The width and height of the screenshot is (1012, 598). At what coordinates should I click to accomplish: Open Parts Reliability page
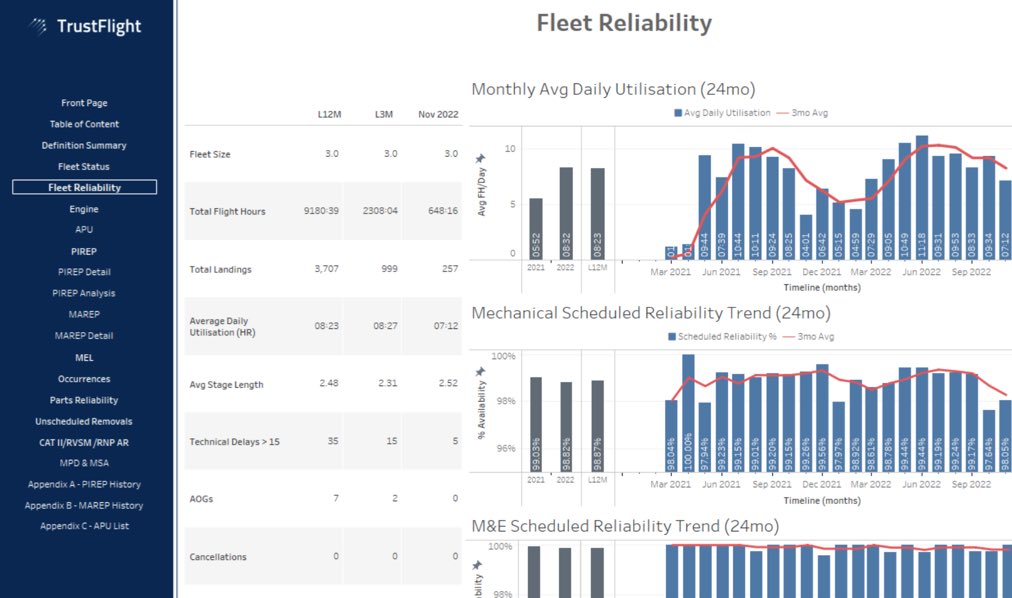point(84,400)
